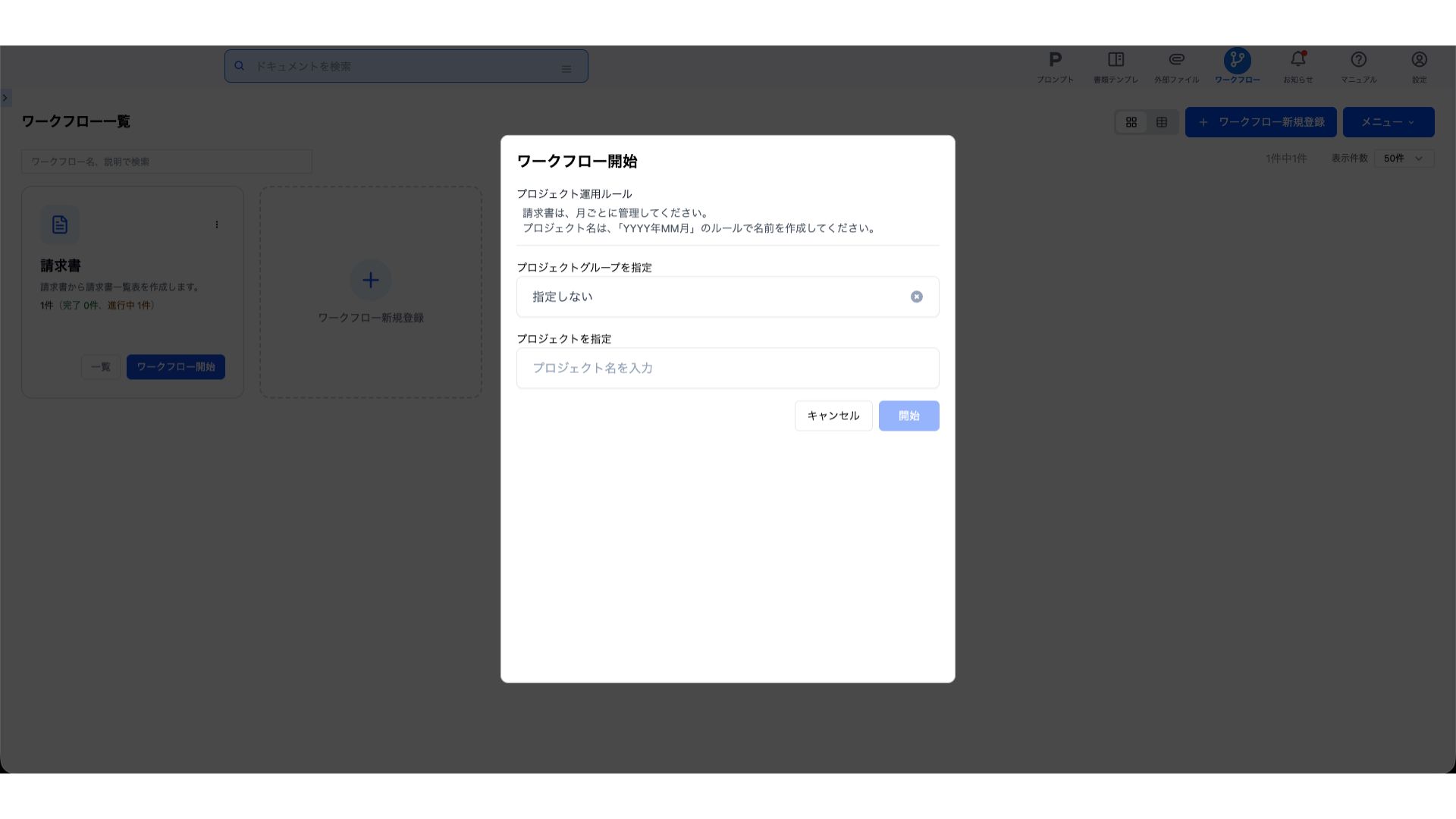The image size is (1456, 819).
Task: Open search filter options icon
Action: pyautogui.click(x=566, y=68)
